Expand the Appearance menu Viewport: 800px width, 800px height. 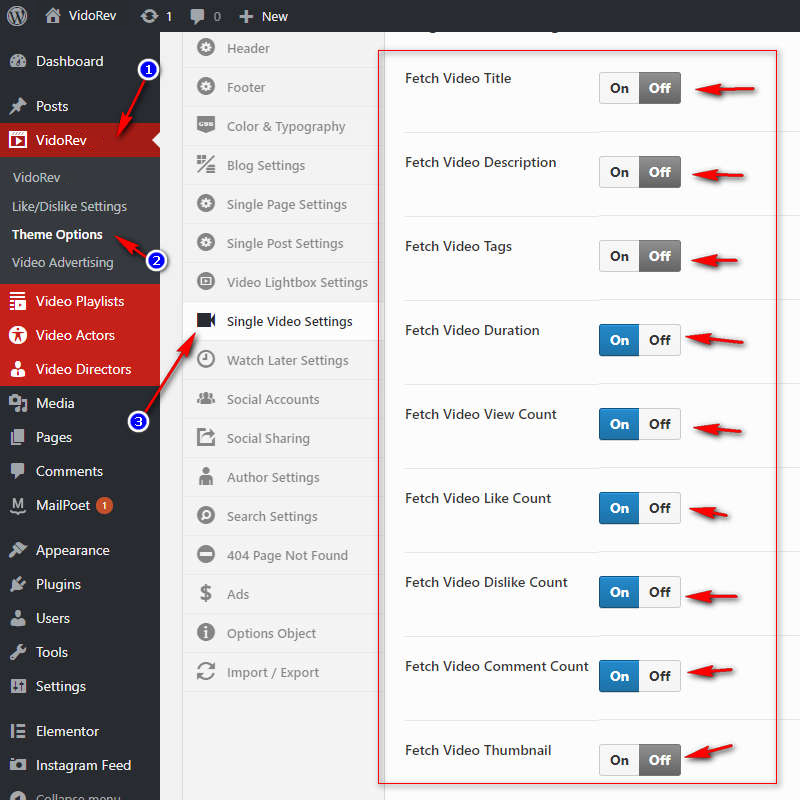(72, 550)
